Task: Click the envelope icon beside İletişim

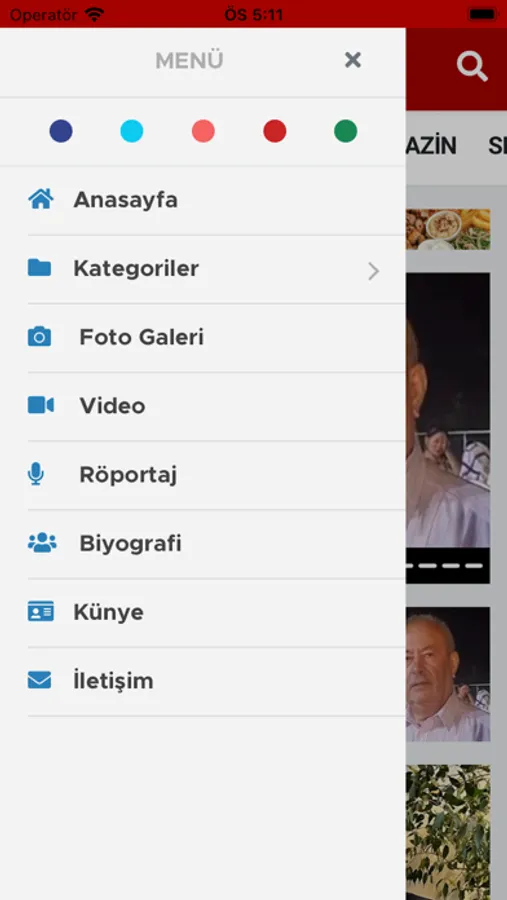Action: 40,680
